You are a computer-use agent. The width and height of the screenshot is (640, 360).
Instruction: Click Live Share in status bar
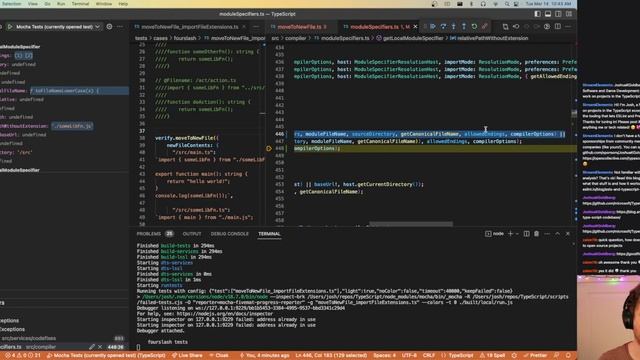tap(187, 356)
